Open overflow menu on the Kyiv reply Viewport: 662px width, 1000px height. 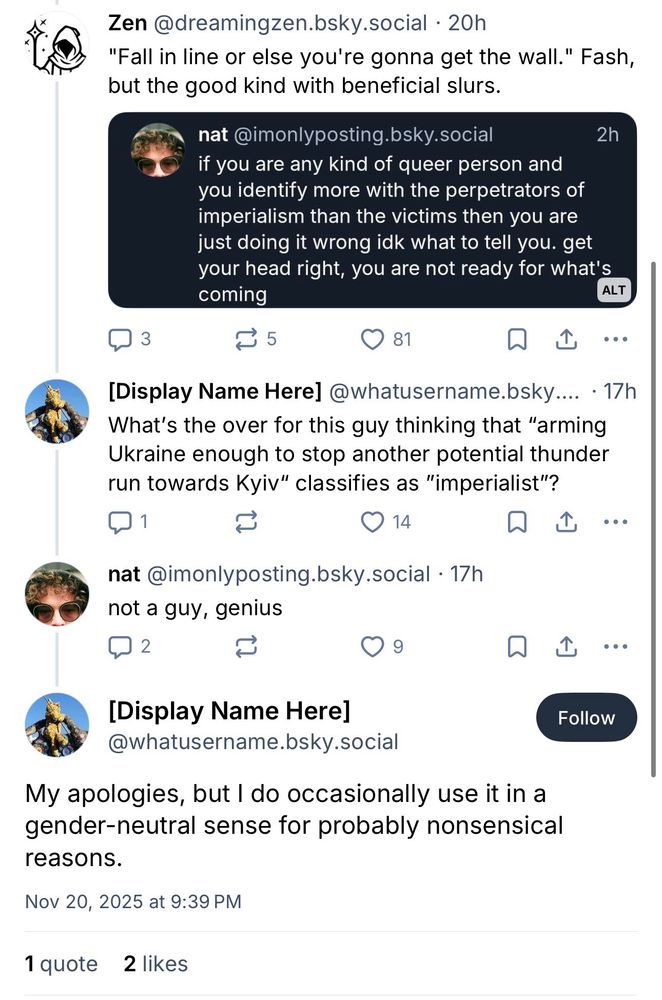coord(616,522)
